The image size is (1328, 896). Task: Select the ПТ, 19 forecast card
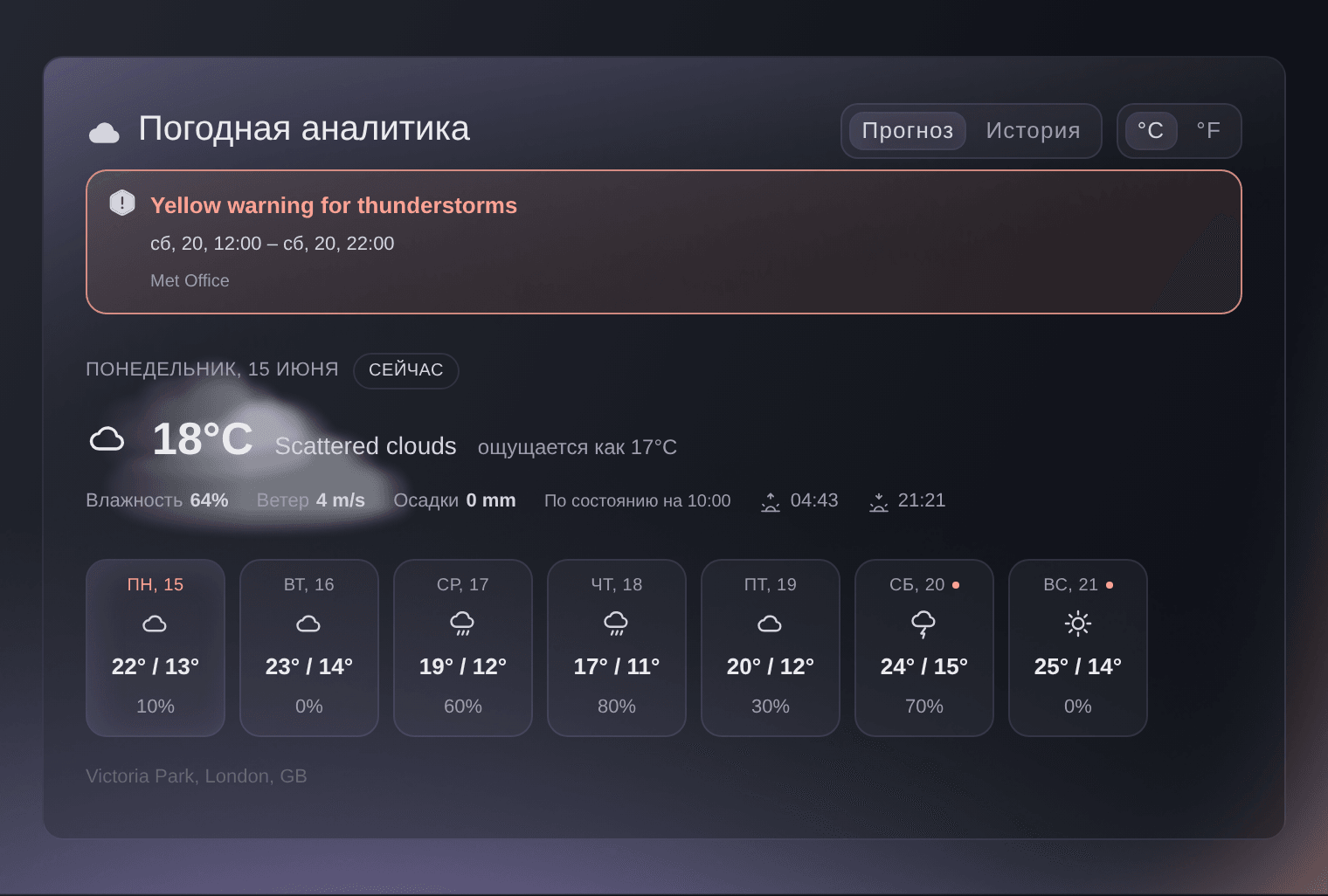(771, 648)
